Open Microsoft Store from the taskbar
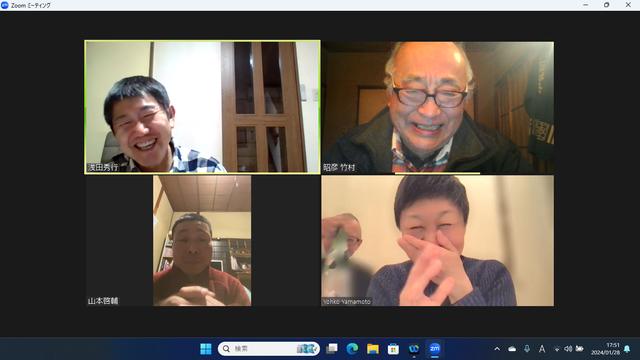 point(393,349)
